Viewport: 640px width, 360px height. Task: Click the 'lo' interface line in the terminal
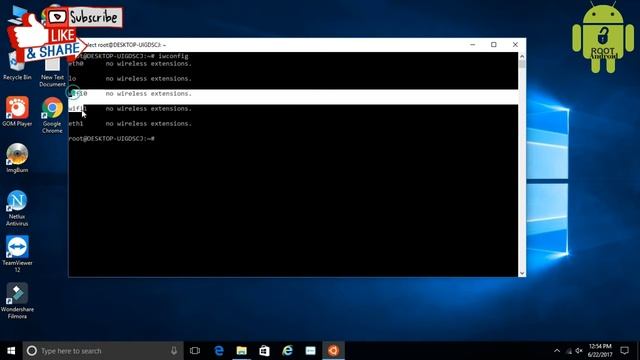tap(130, 78)
